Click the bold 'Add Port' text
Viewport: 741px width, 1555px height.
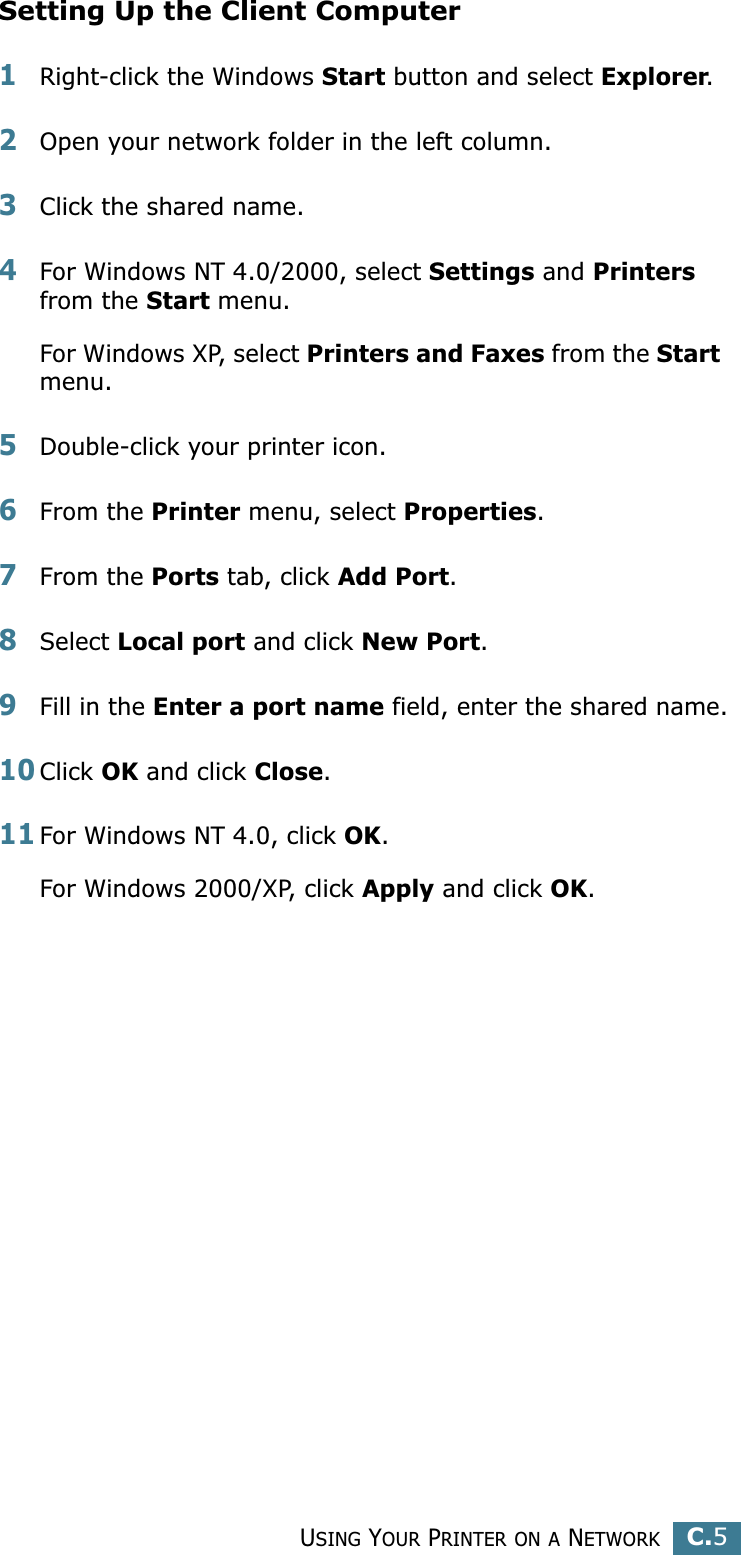(x=393, y=577)
